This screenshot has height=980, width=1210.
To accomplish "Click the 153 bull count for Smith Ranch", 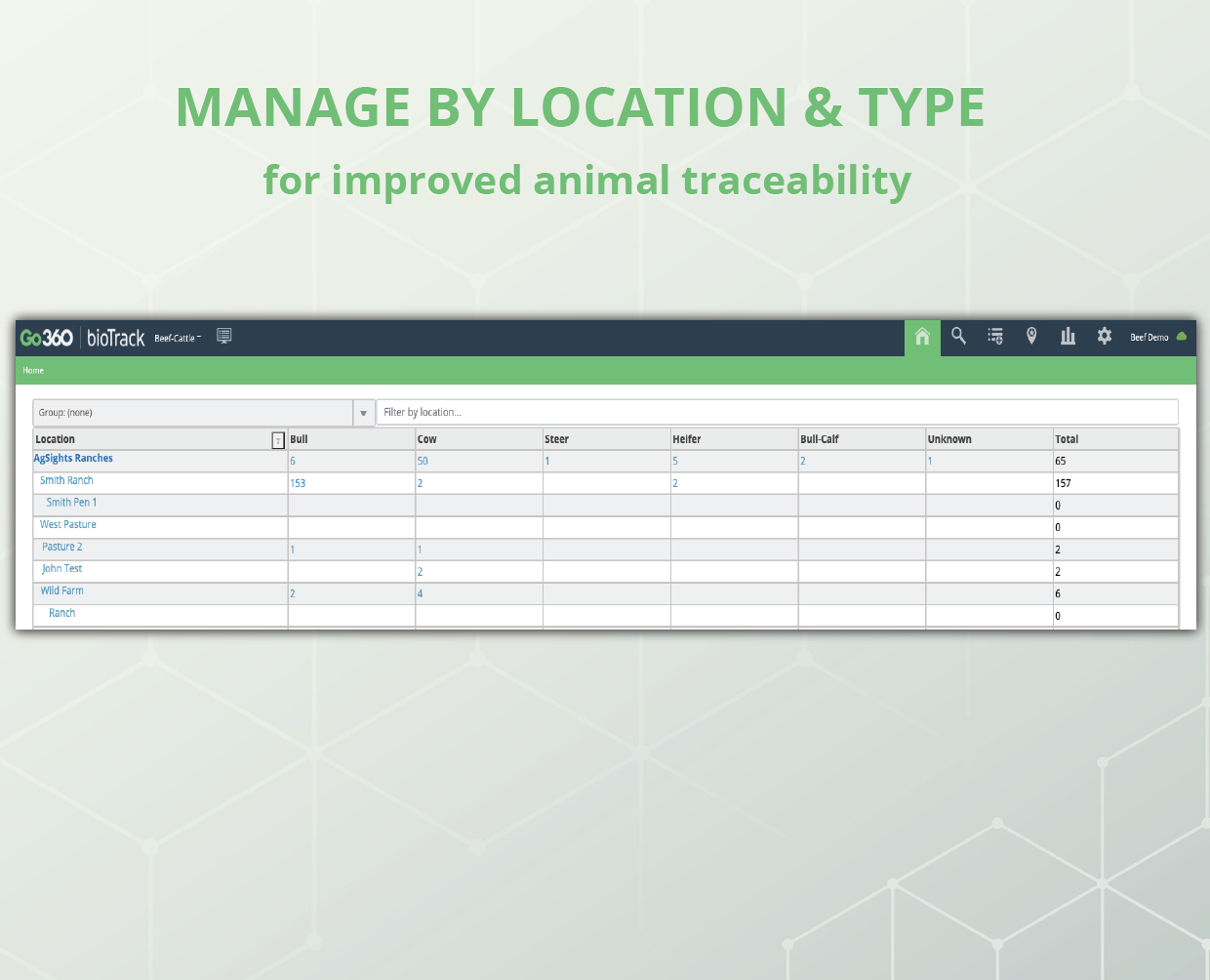I will (298, 482).
